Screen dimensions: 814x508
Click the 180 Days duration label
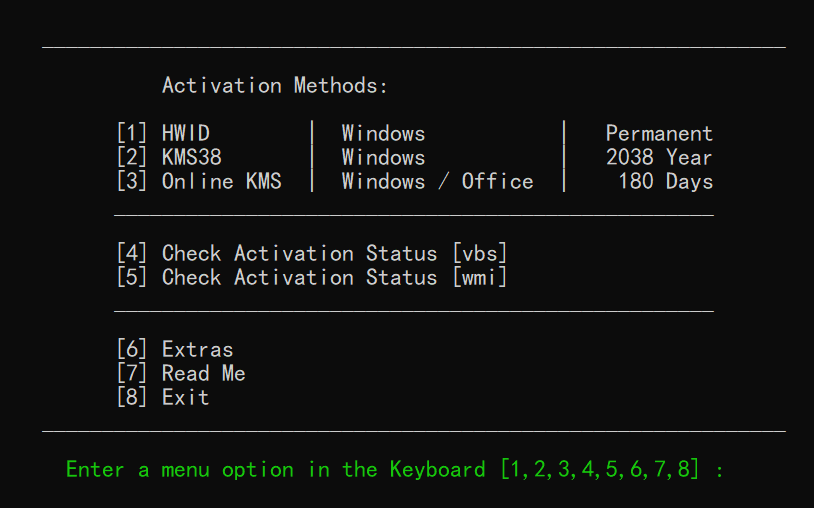(x=665, y=182)
